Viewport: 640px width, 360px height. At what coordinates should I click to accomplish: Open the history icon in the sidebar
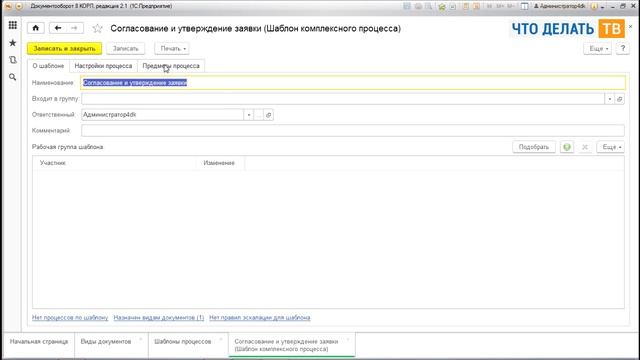[x=13, y=60]
